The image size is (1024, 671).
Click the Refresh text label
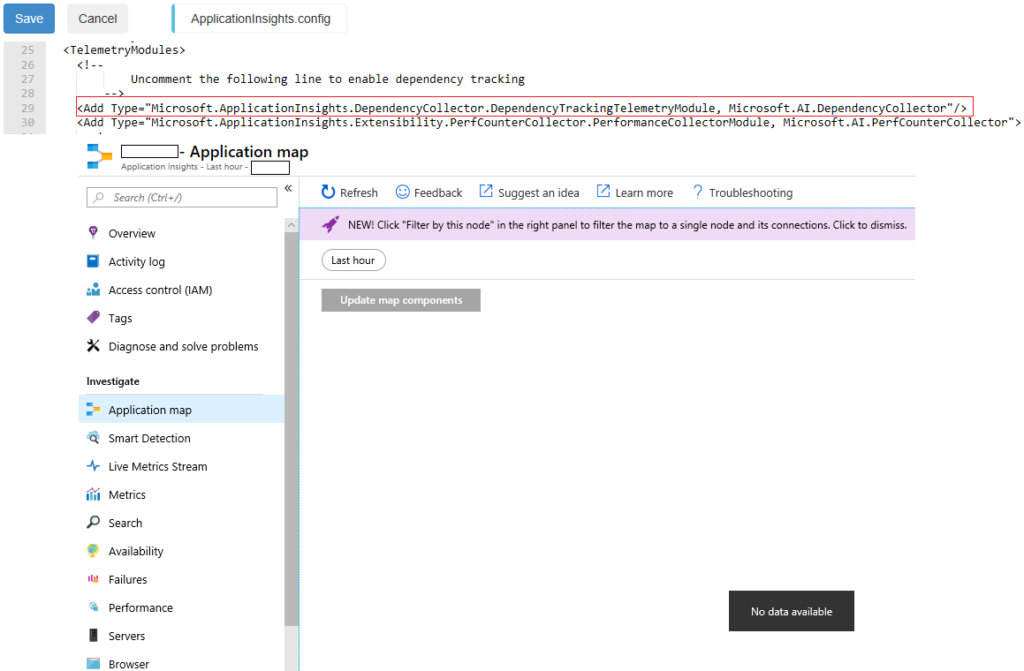pyautogui.click(x=359, y=193)
